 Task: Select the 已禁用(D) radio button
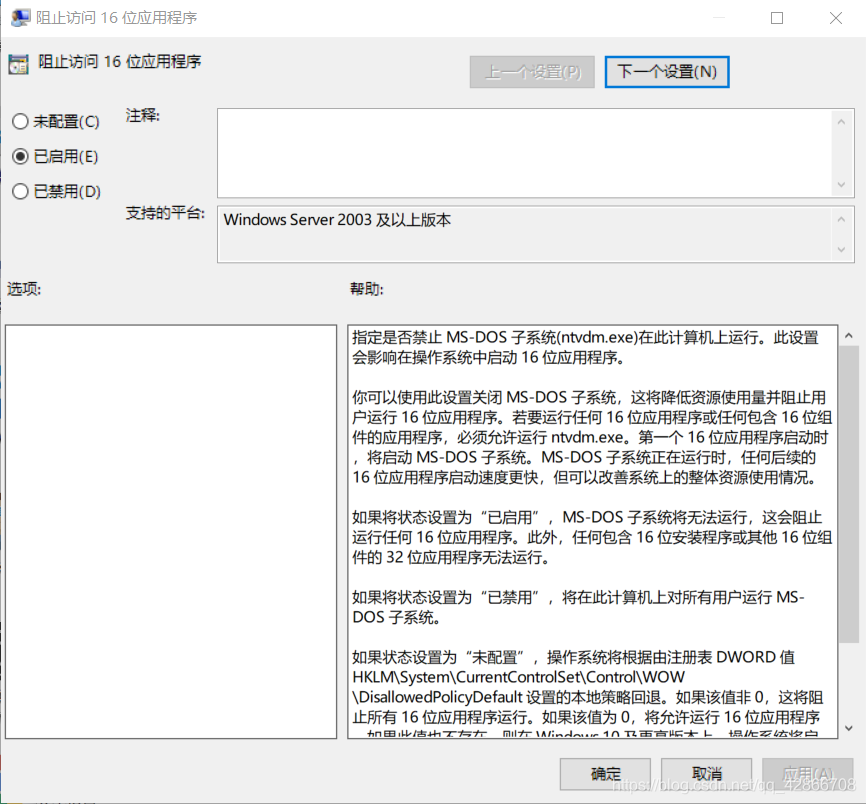(x=18, y=191)
